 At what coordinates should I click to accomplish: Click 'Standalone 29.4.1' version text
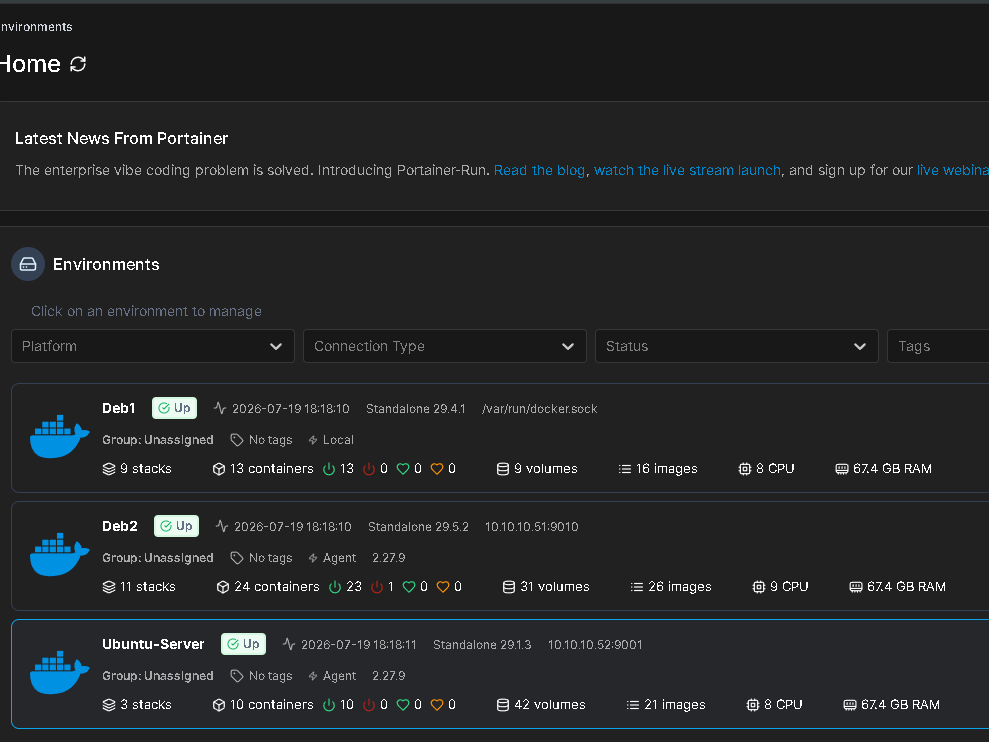[416, 409]
